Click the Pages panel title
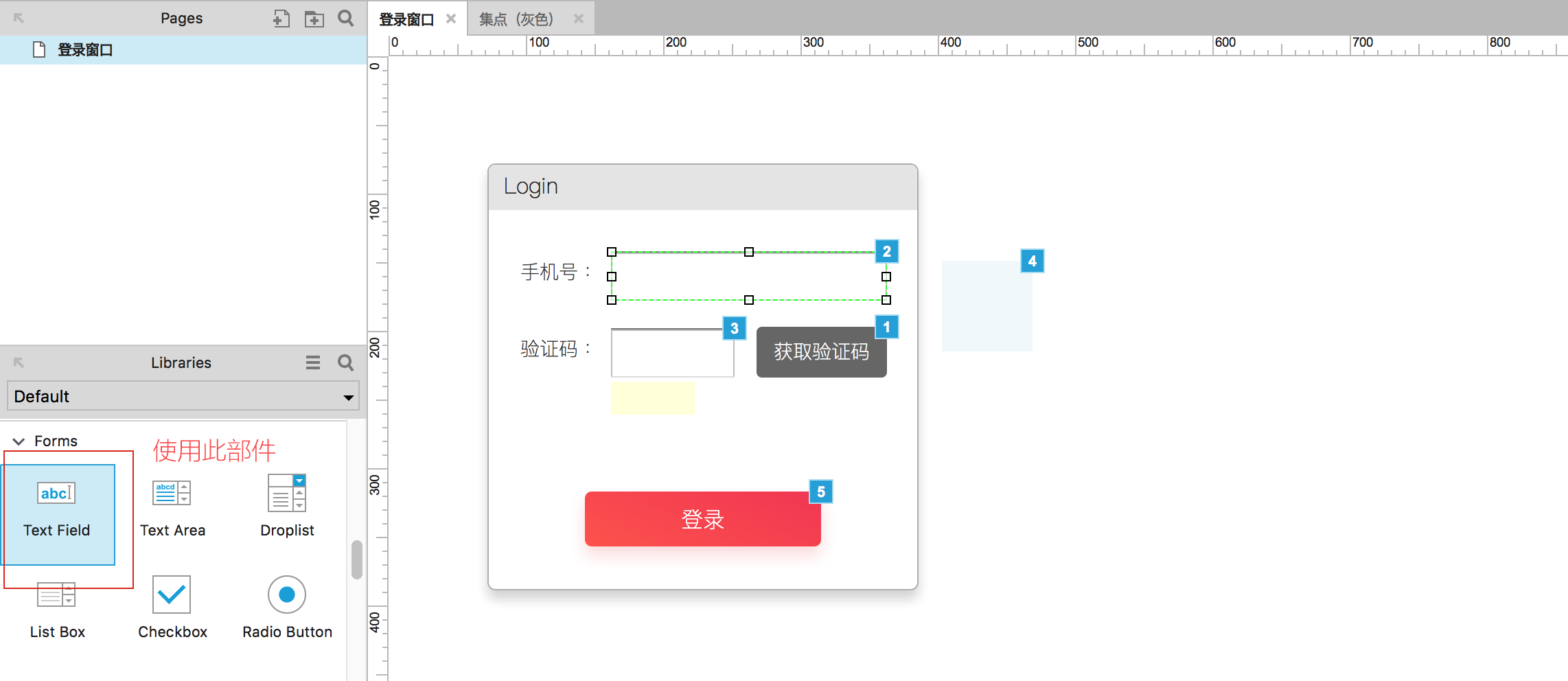 click(x=181, y=19)
